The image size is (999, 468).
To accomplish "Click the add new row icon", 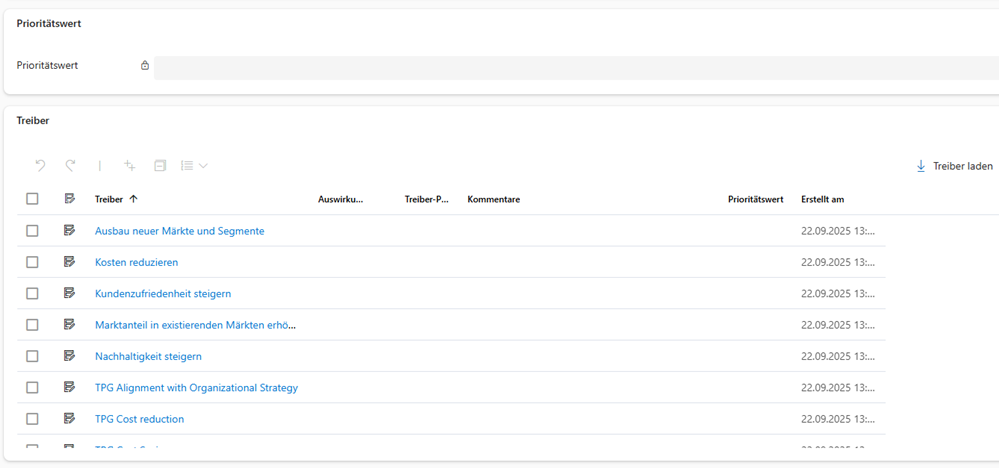I will 129,166.
